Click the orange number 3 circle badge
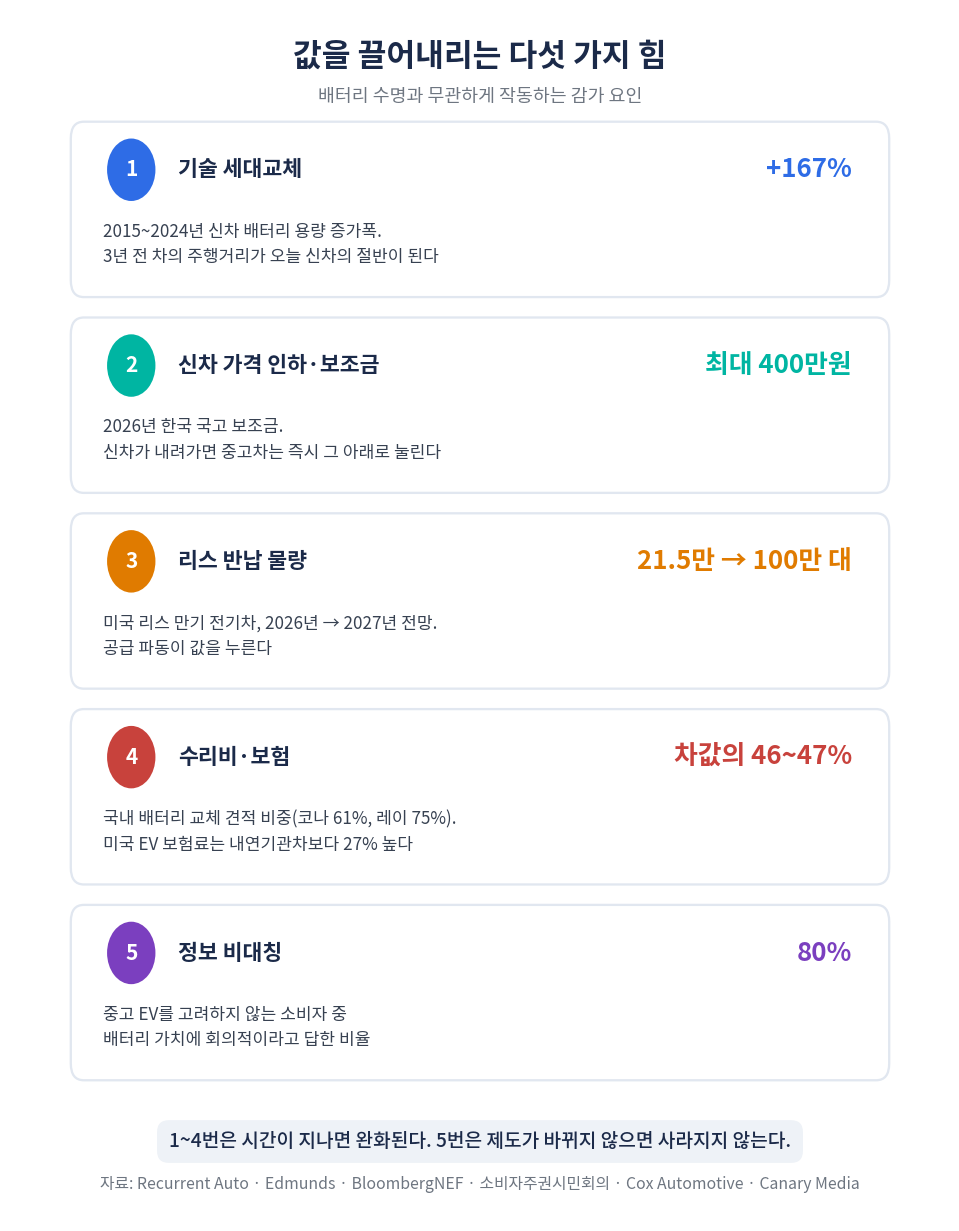 point(131,561)
